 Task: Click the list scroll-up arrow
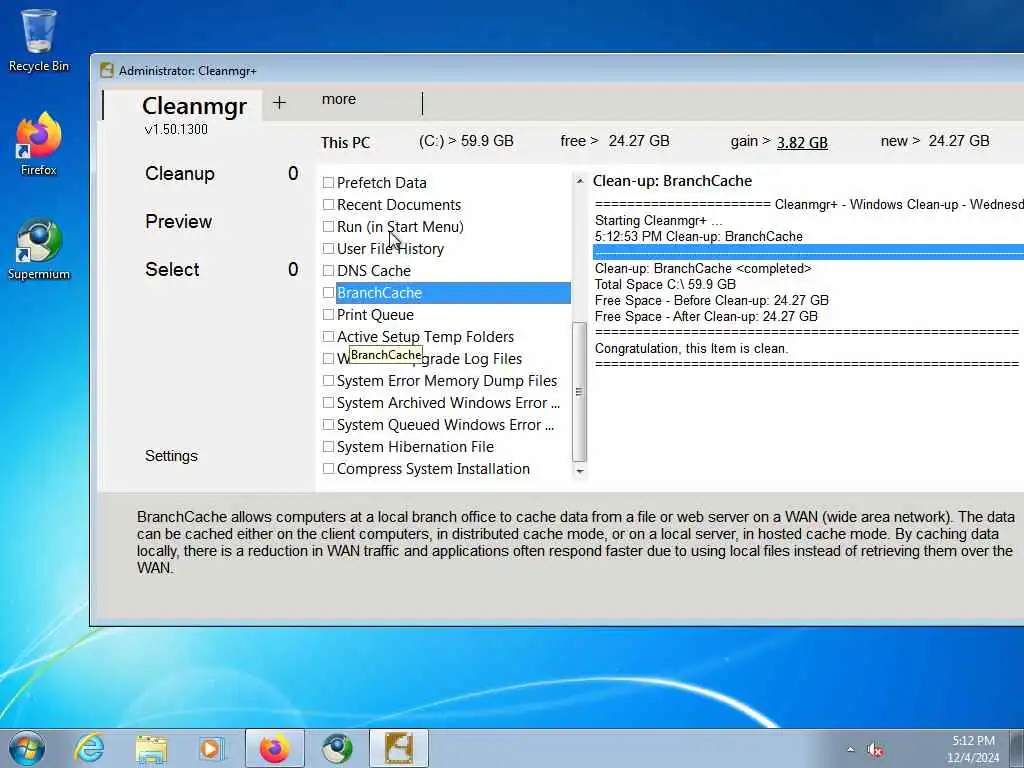[579, 181]
